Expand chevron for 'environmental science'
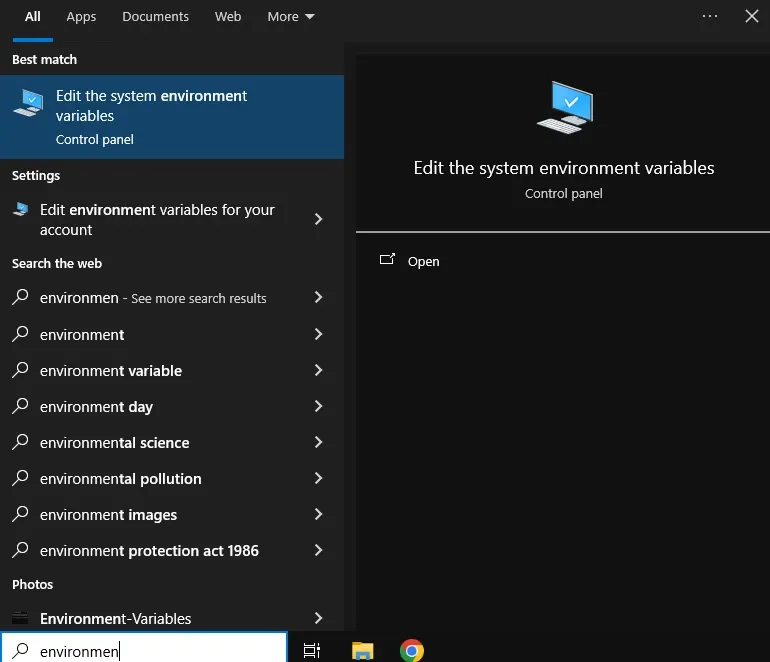Screen dimensions: 770x662 (318, 442)
